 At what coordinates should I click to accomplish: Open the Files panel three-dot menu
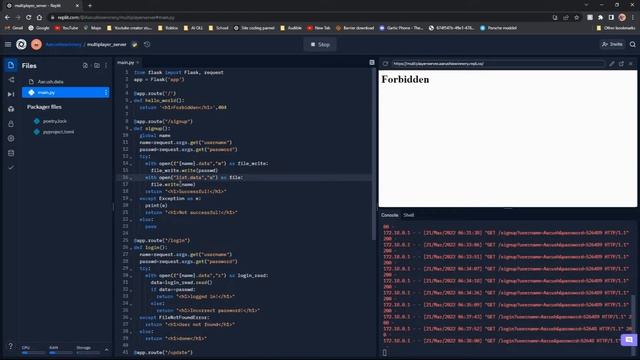pyautogui.click(x=106, y=66)
